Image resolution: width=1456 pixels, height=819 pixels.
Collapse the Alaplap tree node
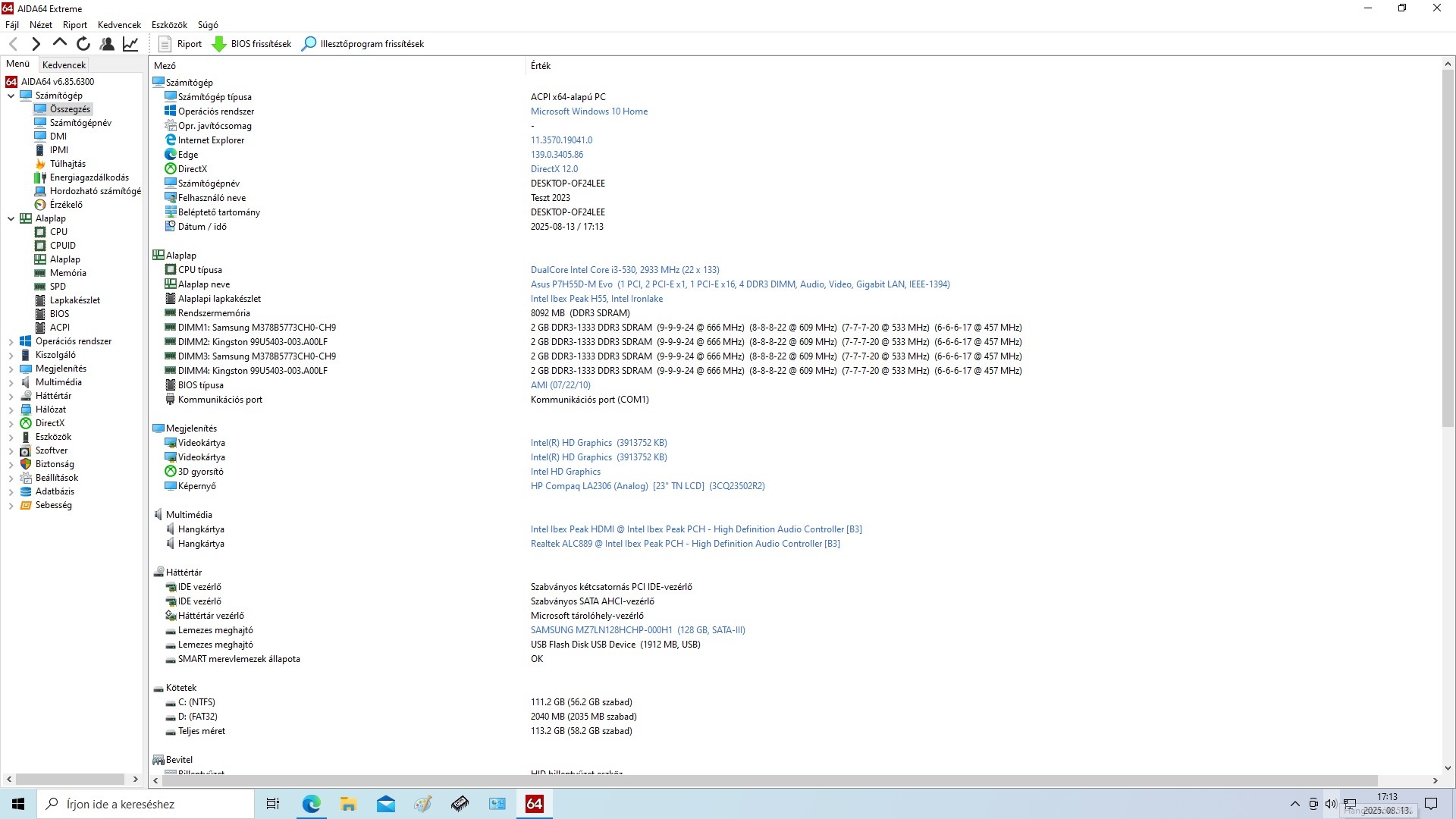11,218
